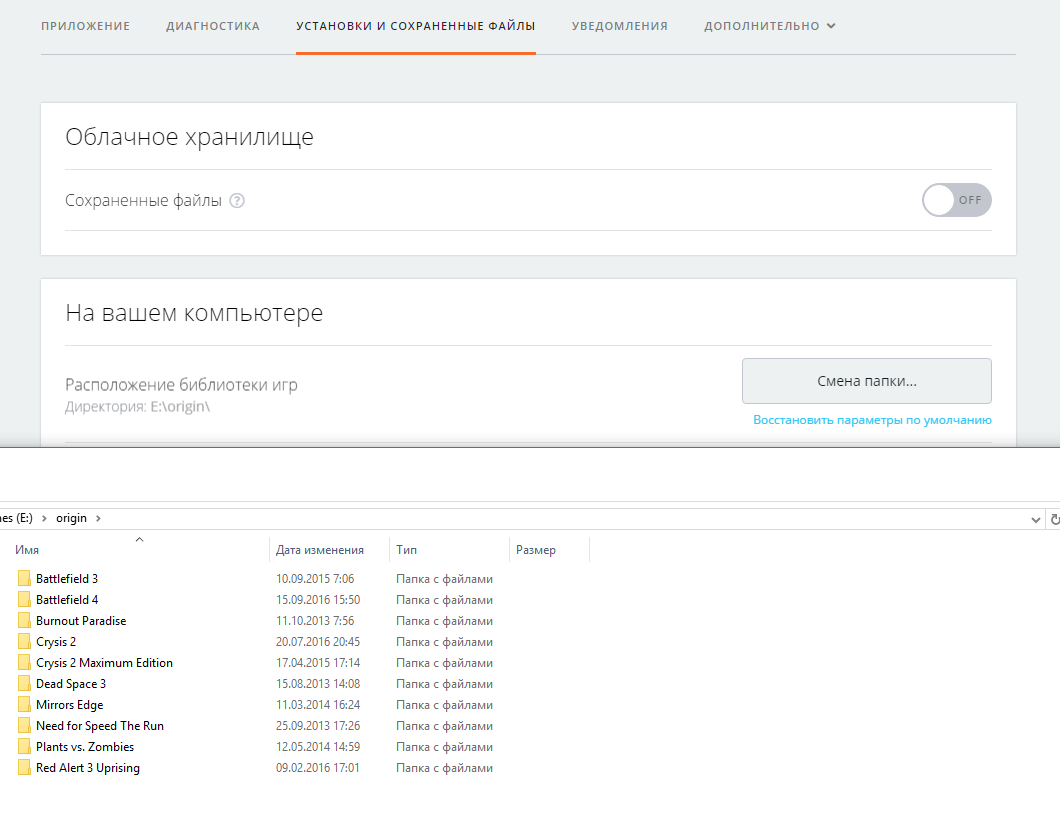The height and width of the screenshot is (829, 1060).
Task: Select the Battlefield 3 folder icon
Action: point(24,578)
